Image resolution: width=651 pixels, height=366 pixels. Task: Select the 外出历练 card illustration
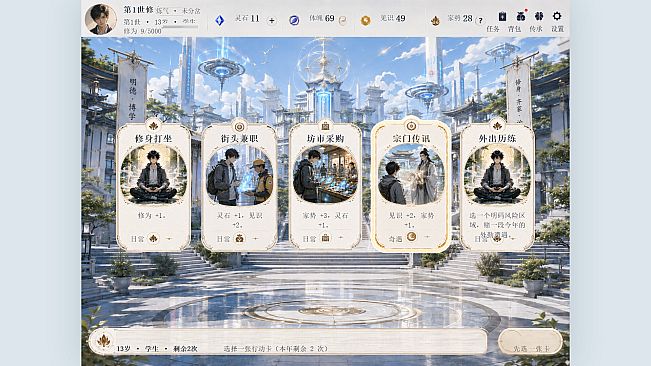(497, 175)
